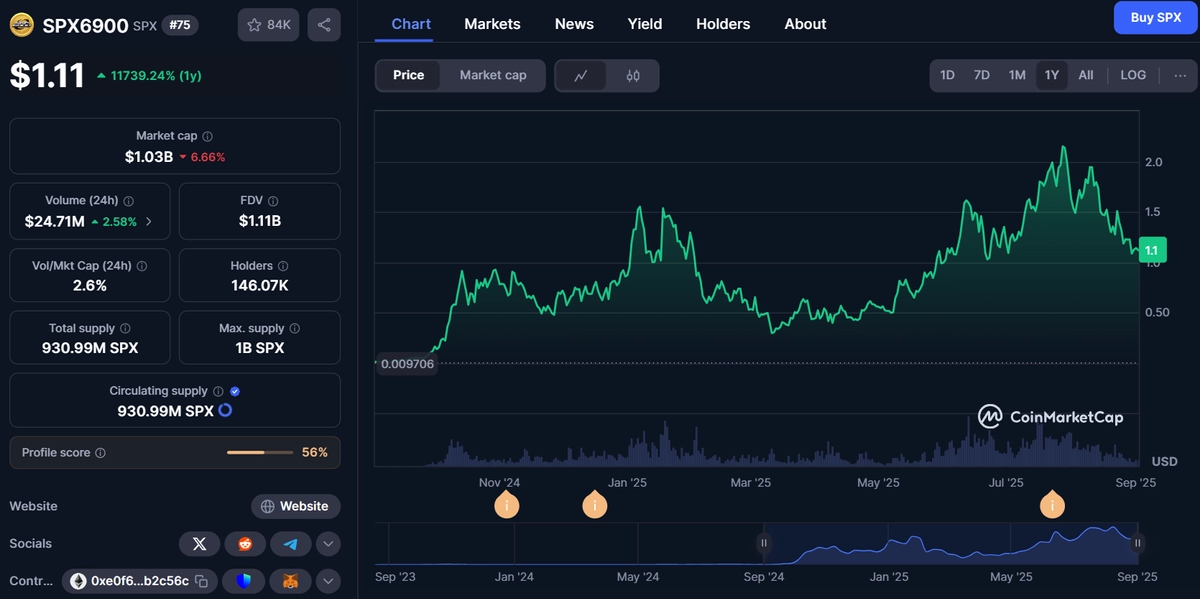Click the MetaMask fox icon
This screenshot has width=1200, height=599.
click(x=291, y=581)
